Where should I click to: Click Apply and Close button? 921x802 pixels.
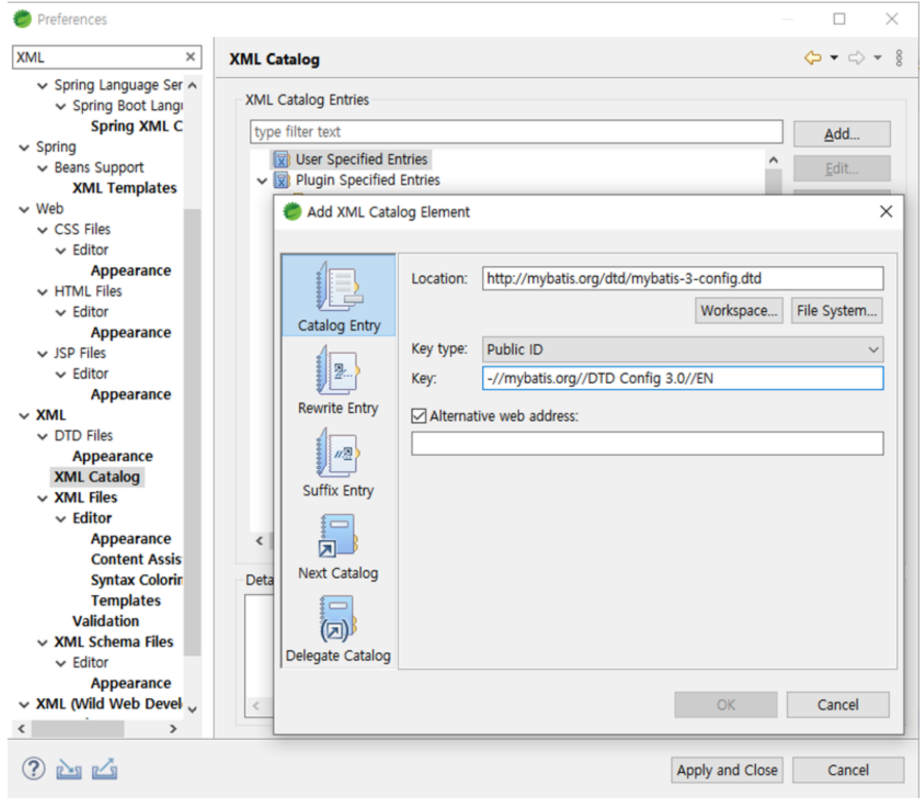tap(727, 770)
